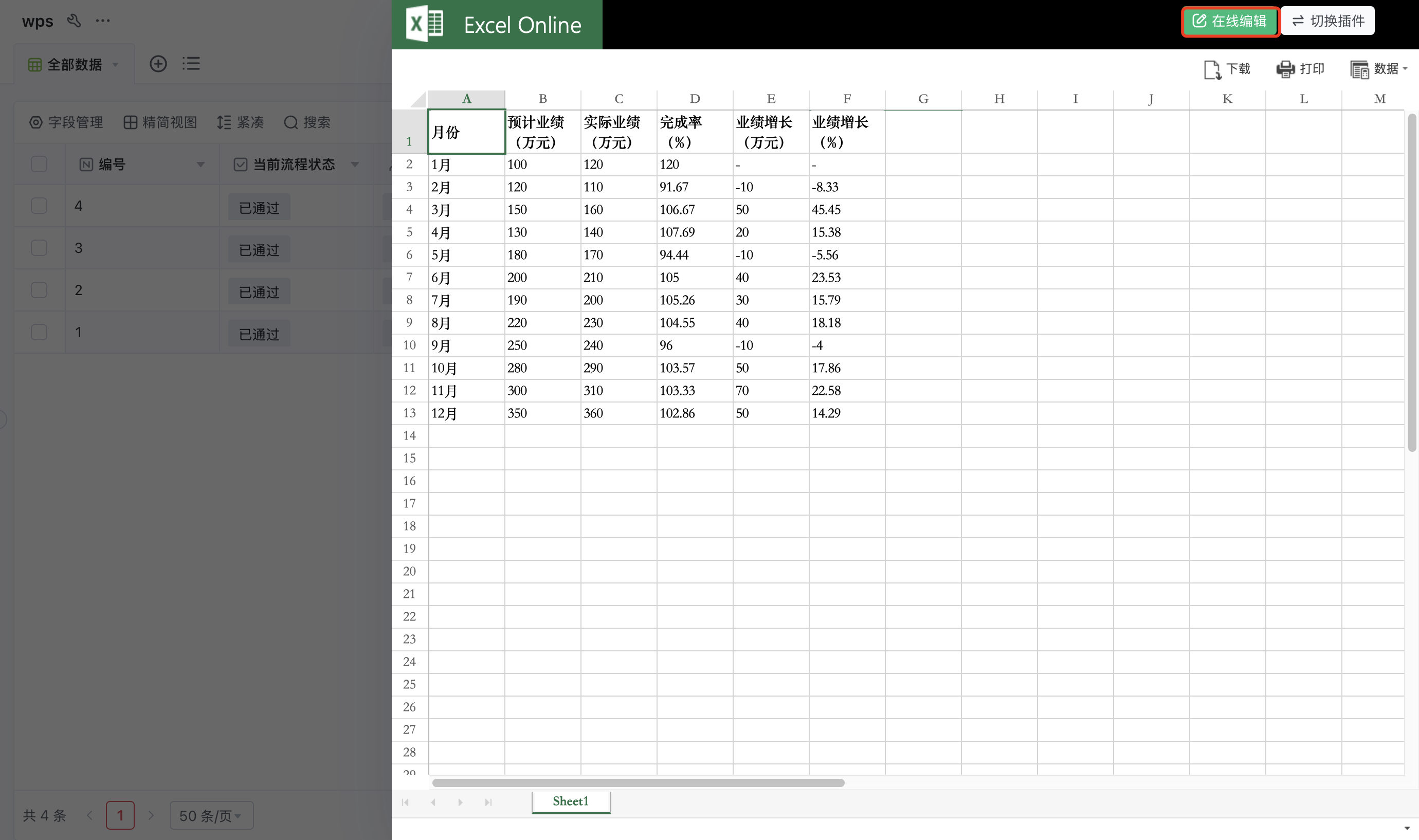Screen dimensions: 1419x840
Task: Open the 50 条/页 page size dropdown
Action: [212, 815]
